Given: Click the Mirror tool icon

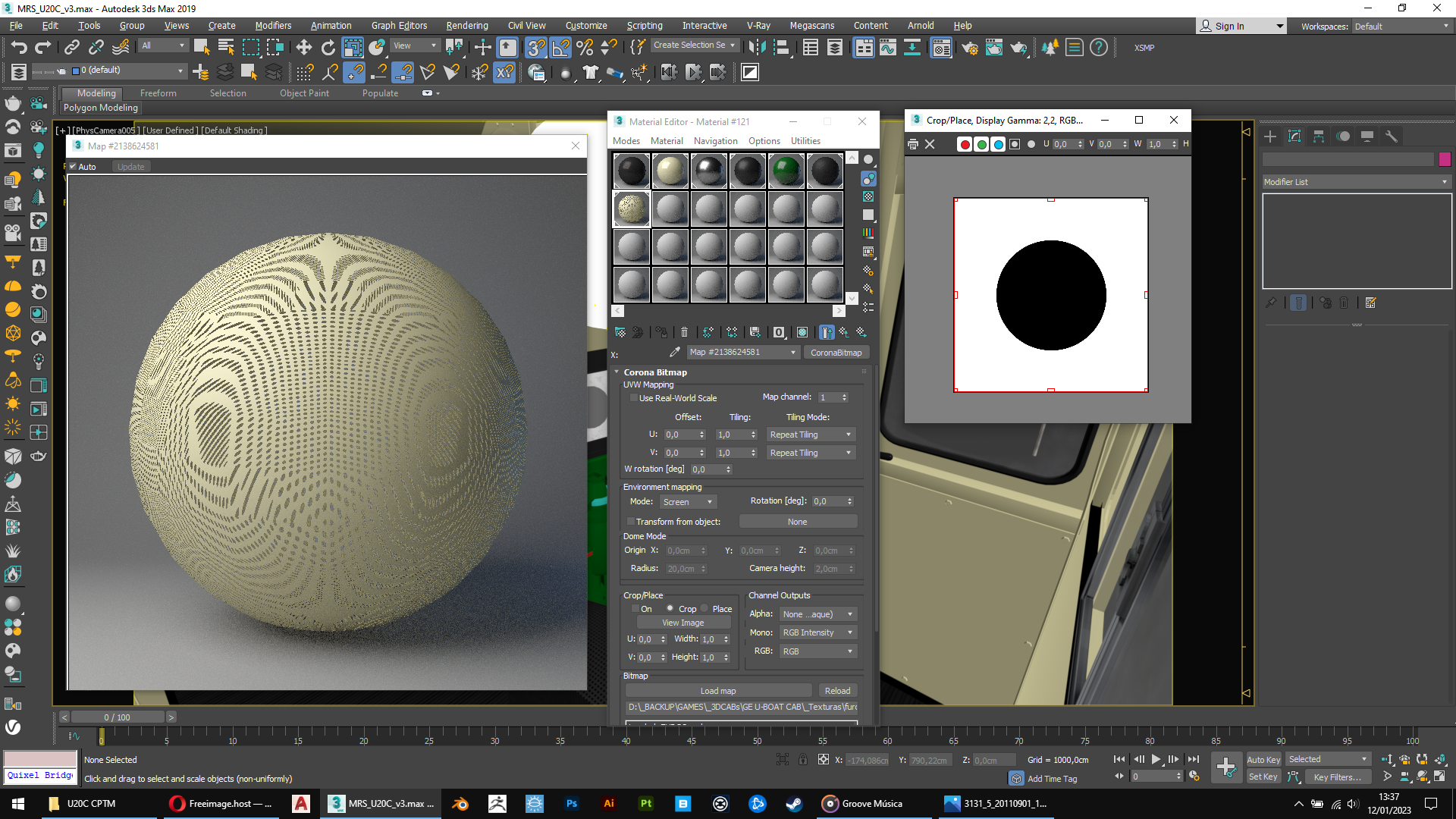Looking at the screenshot, I should [756, 48].
